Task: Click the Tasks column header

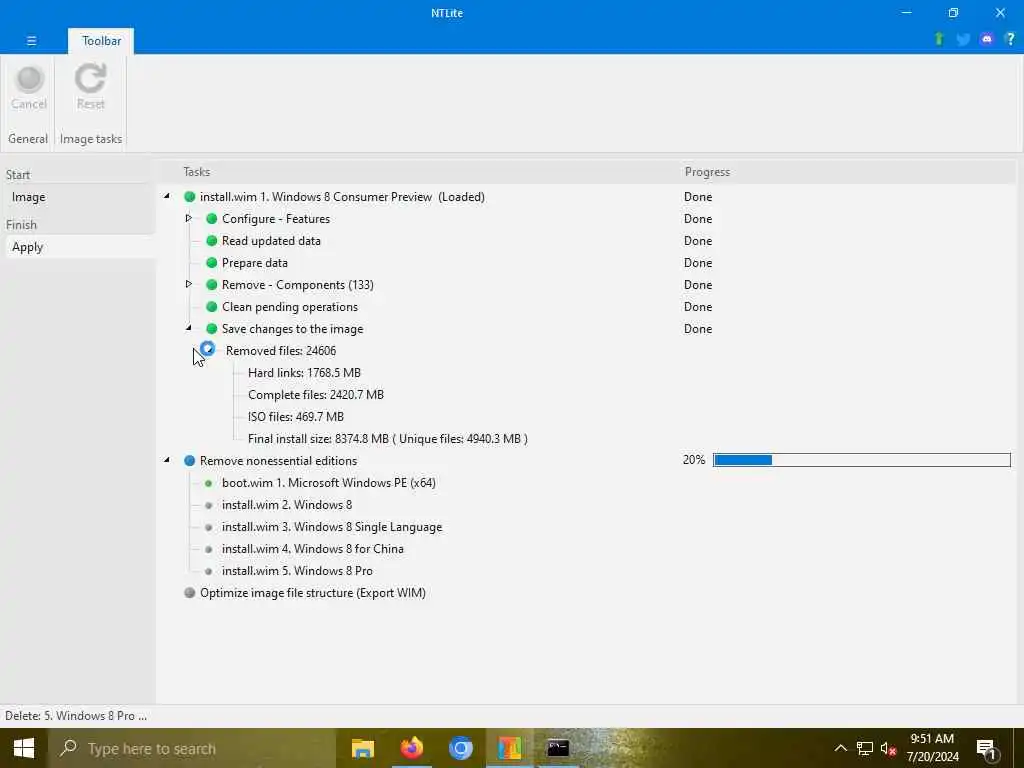Action: coord(197,172)
